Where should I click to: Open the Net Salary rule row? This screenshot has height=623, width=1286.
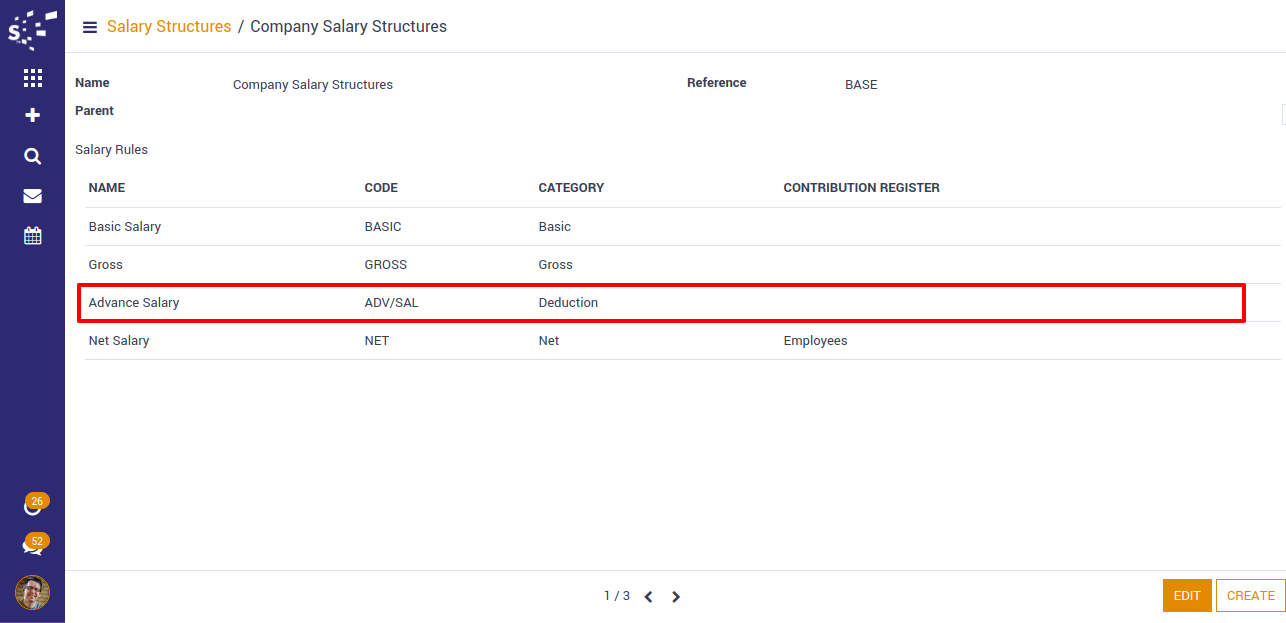(x=119, y=341)
